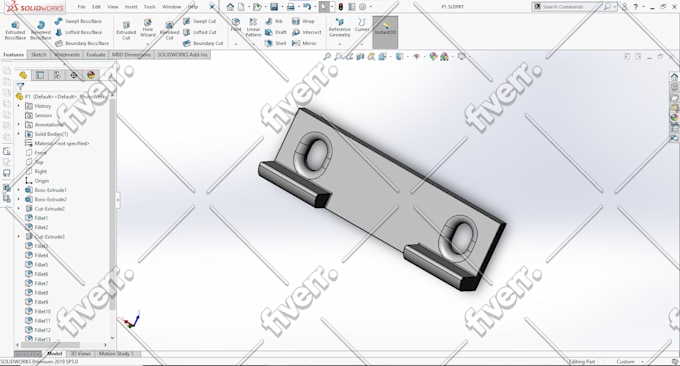Open the Reference Geometry tool
The image size is (680, 366).
[340, 28]
